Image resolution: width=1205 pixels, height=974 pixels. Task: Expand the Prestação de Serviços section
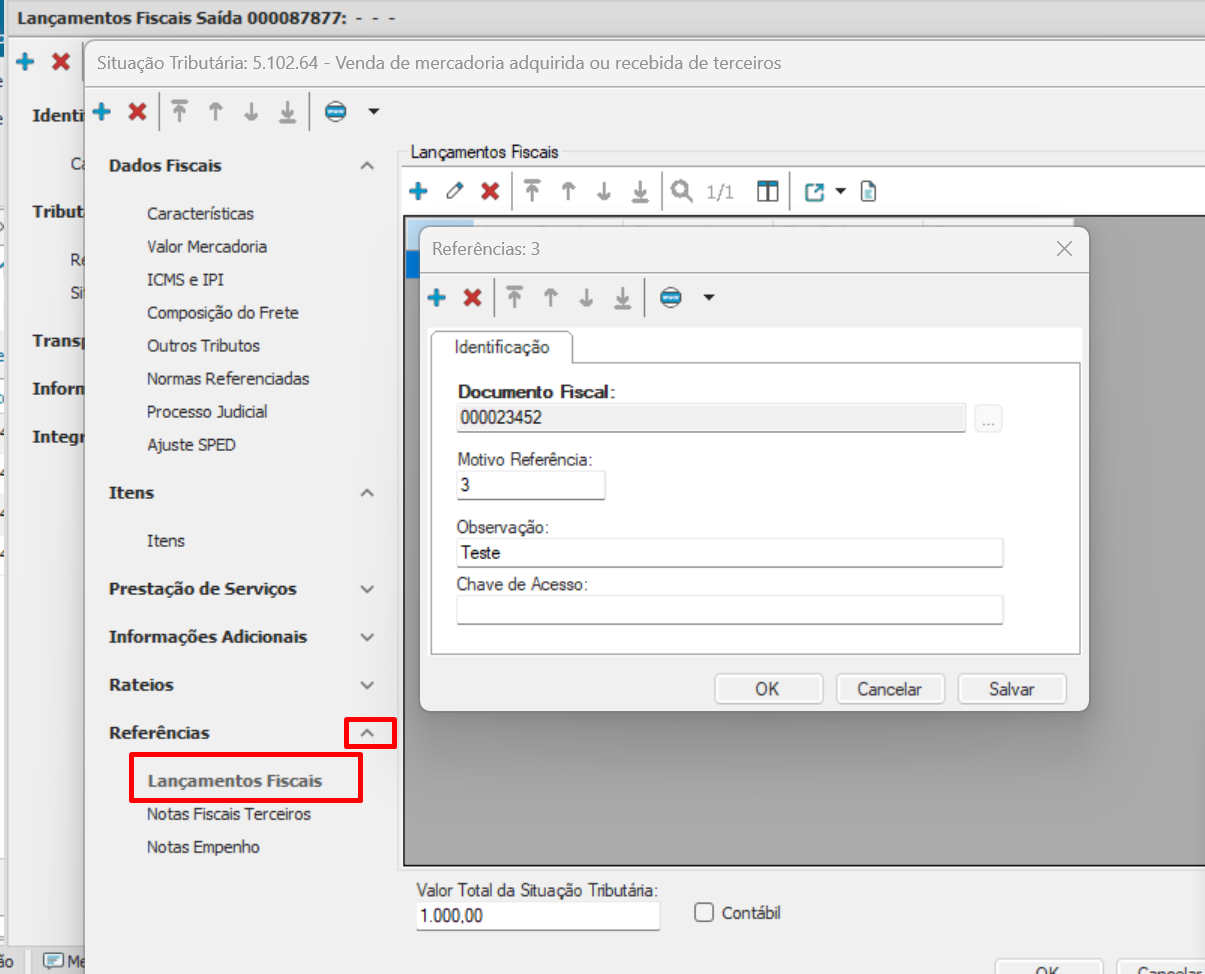[367, 589]
